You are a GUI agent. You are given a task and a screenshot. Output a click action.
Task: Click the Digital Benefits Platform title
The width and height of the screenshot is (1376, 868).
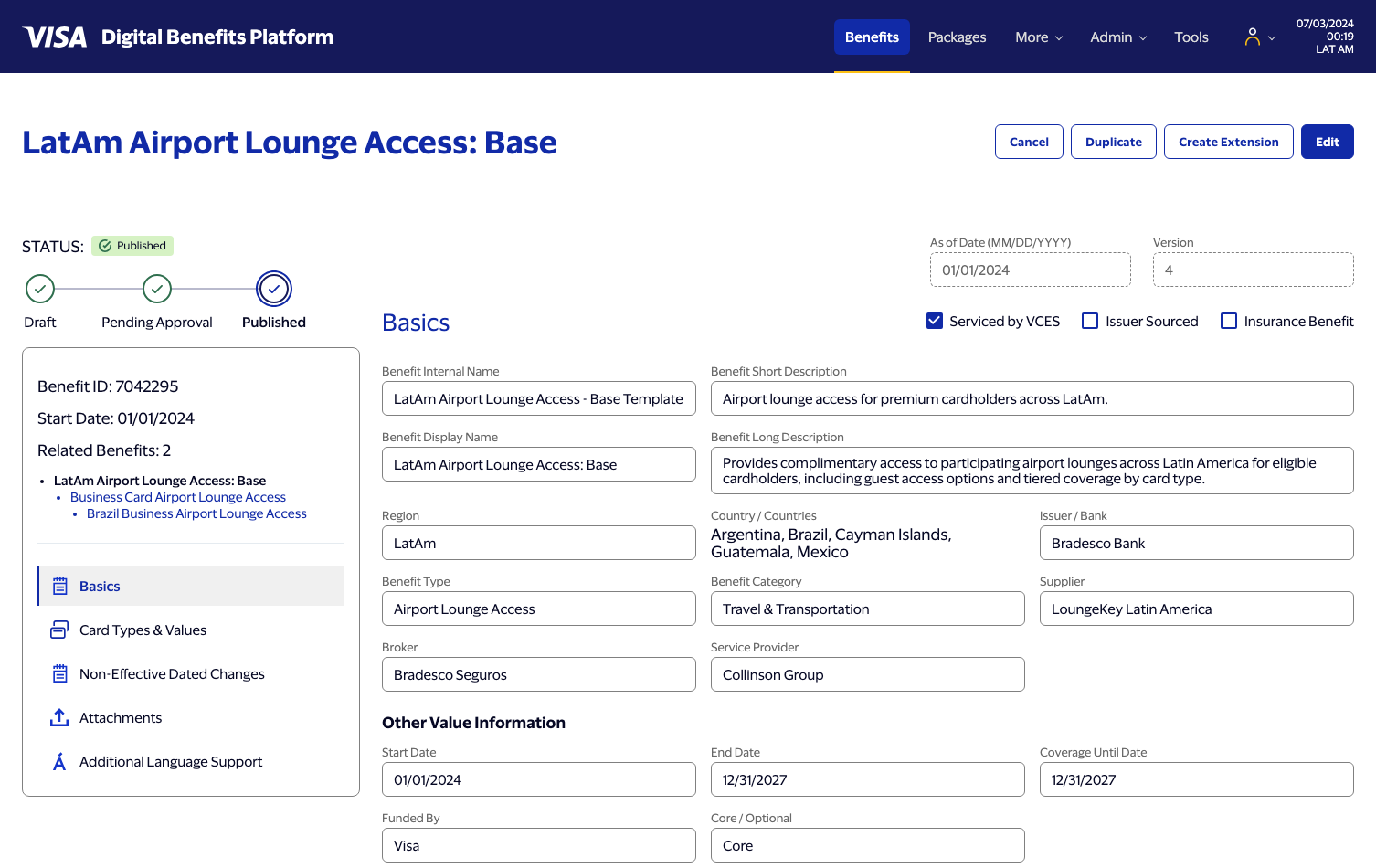coord(217,37)
